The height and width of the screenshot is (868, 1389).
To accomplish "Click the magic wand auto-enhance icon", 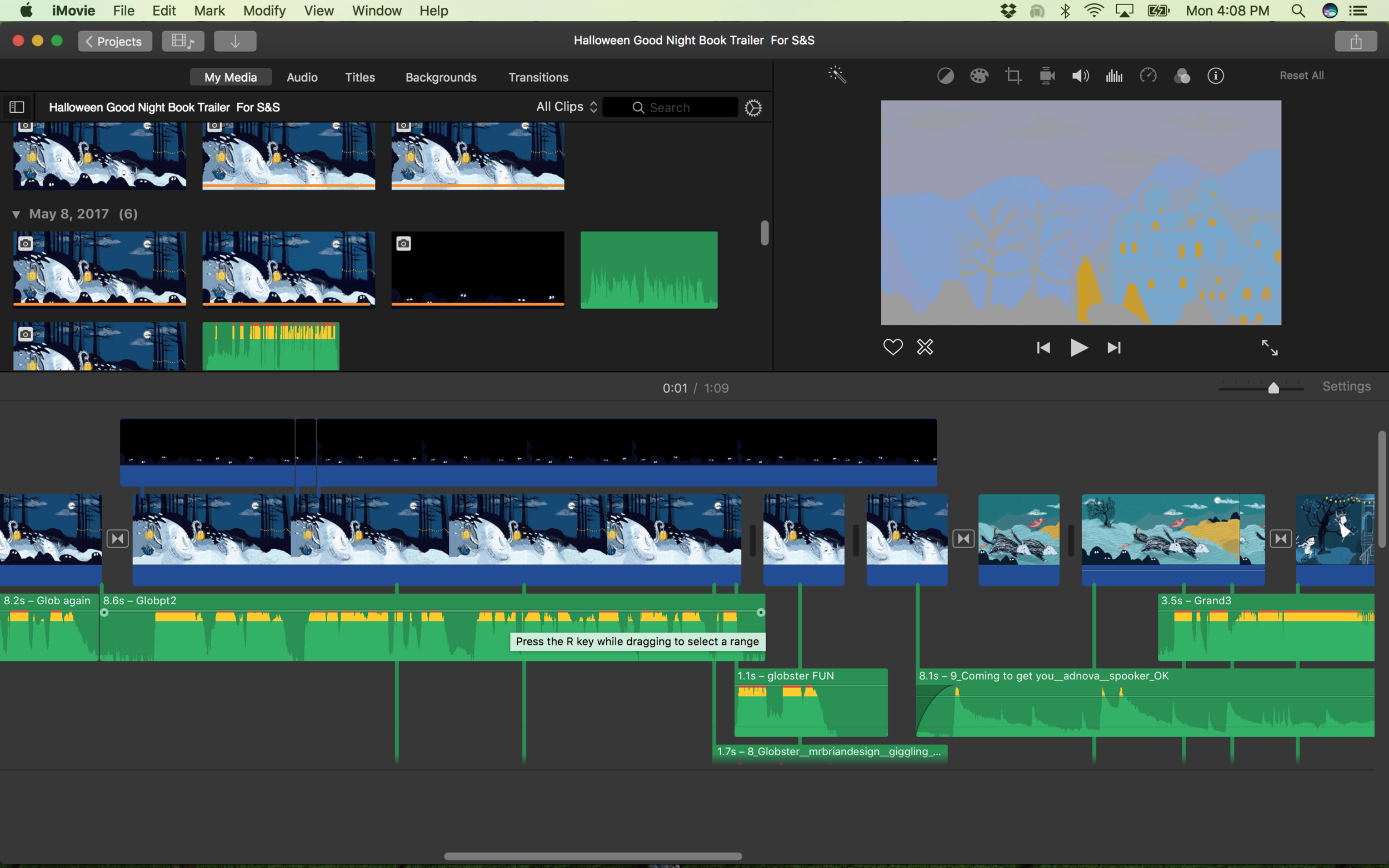I will pos(837,75).
